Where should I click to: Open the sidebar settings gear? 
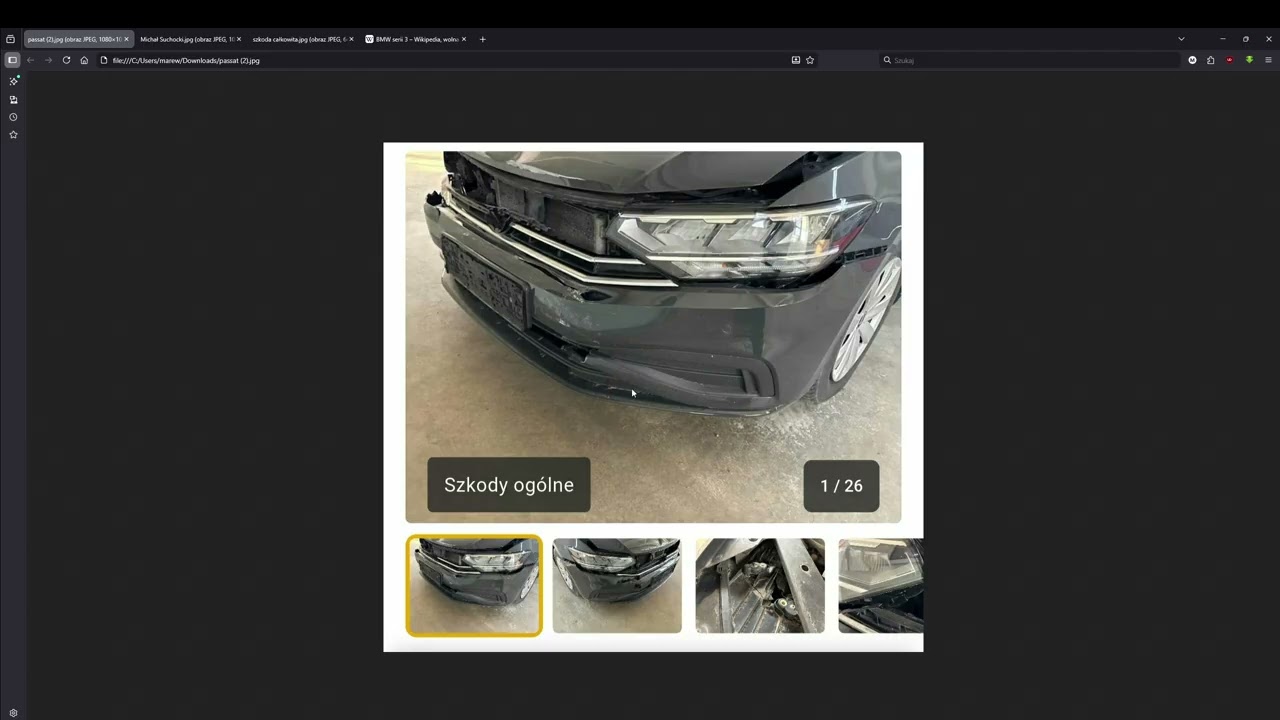click(x=13, y=713)
